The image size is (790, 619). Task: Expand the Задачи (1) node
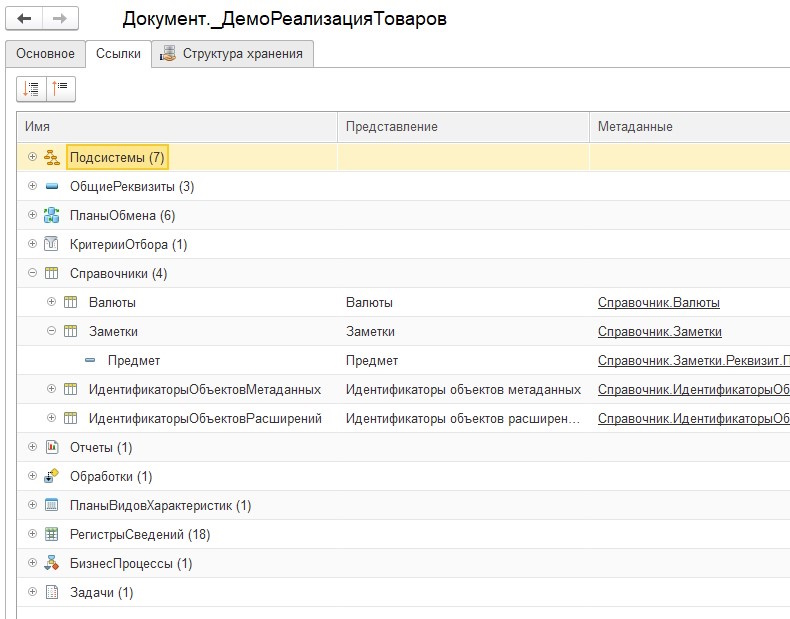coord(32,591)
